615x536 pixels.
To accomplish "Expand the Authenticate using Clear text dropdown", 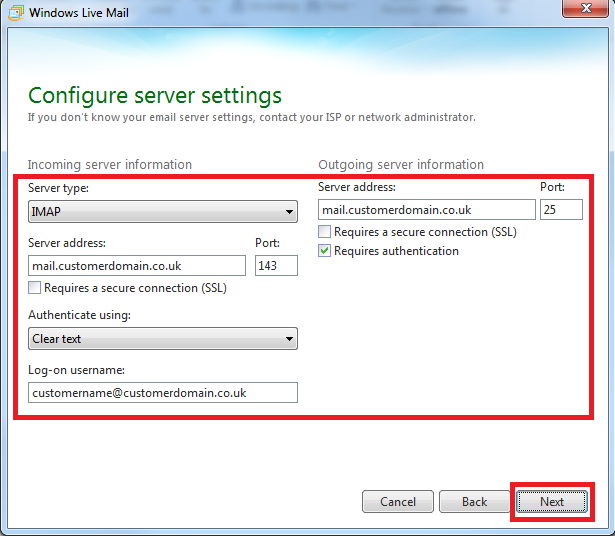I will click(163, 339).
